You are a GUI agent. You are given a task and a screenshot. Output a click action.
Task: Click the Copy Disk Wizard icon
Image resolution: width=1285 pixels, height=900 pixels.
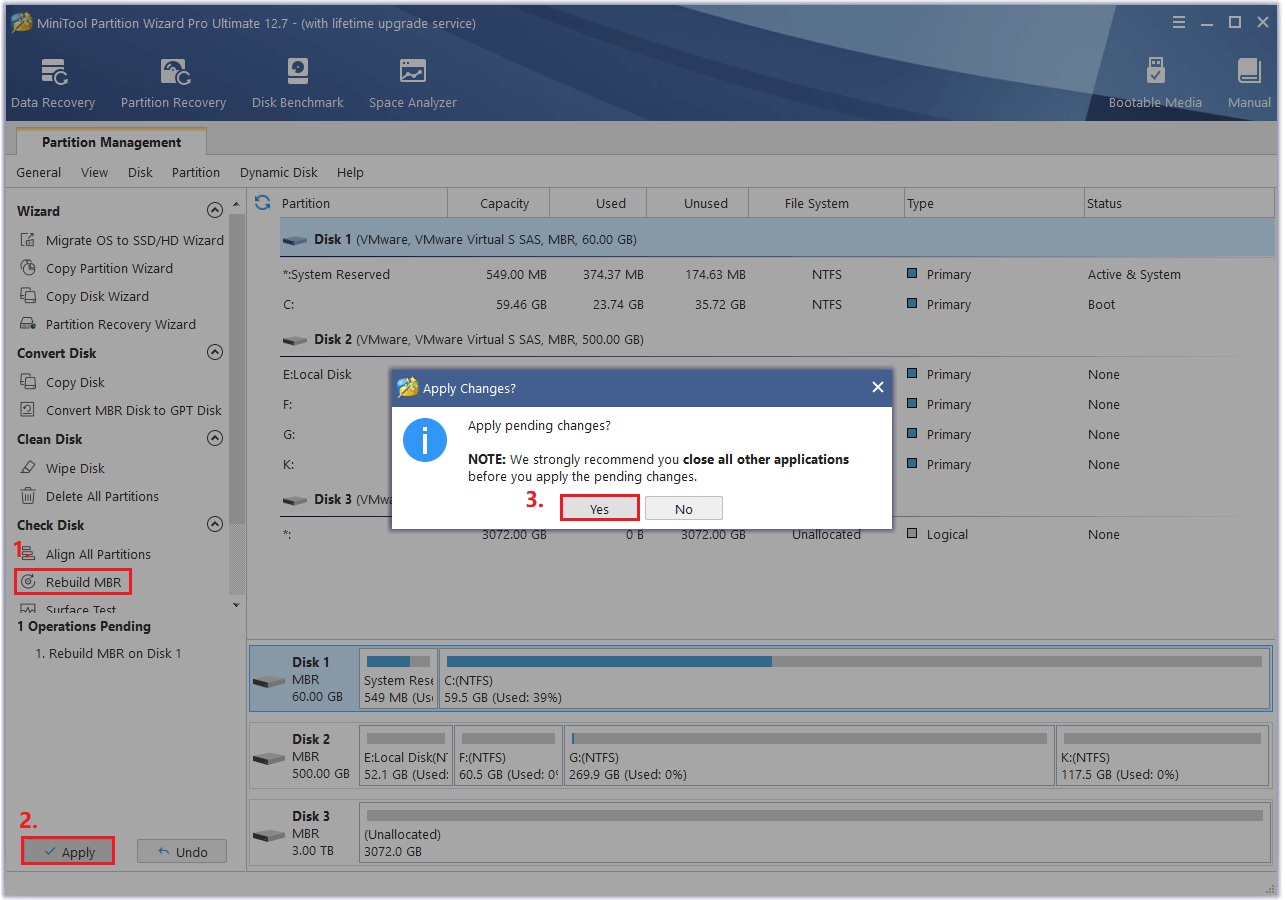pyautogui.click(x=28, y=296)
